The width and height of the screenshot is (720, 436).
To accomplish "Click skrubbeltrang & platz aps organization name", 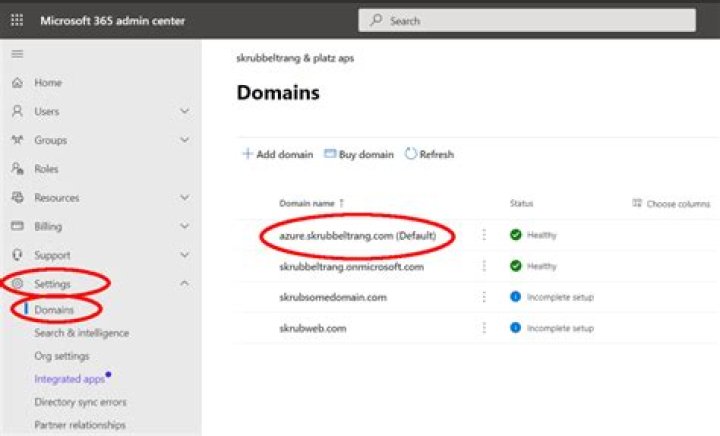I will (295, 58).
